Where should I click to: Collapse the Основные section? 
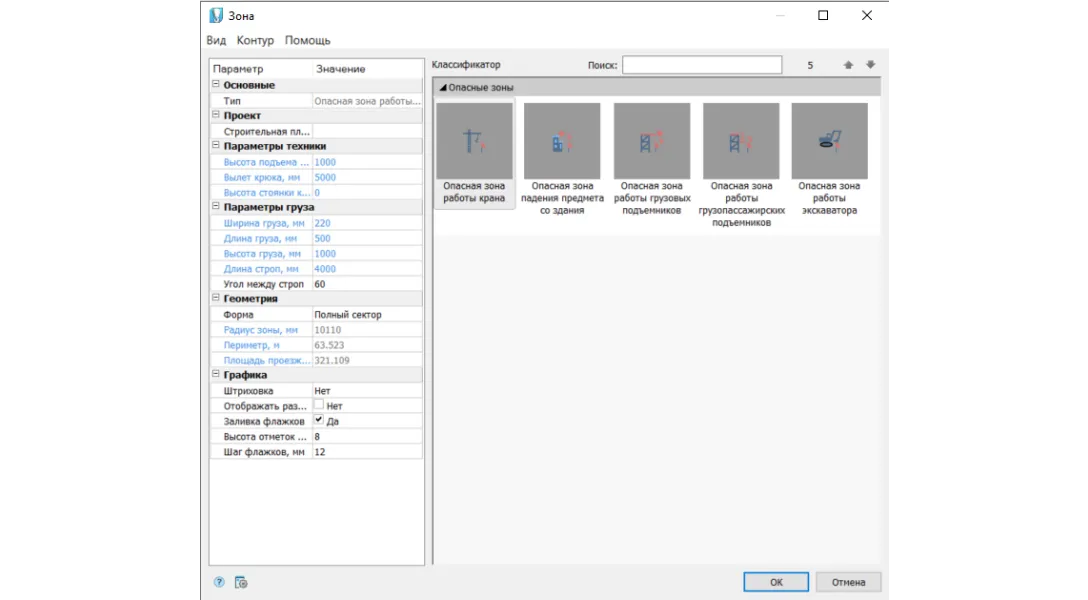[x=216, y=84]
